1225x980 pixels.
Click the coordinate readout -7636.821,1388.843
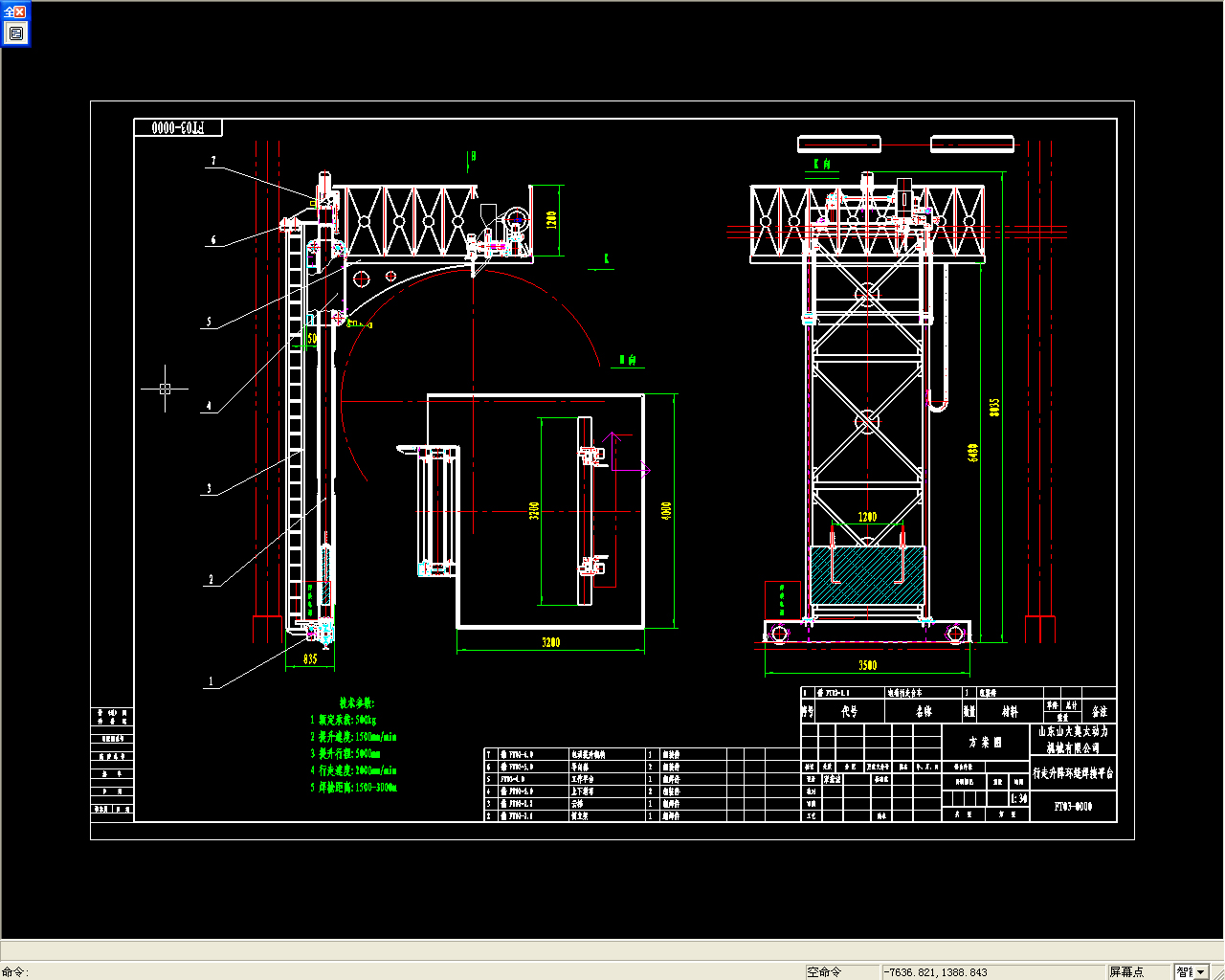coord(992,972)
